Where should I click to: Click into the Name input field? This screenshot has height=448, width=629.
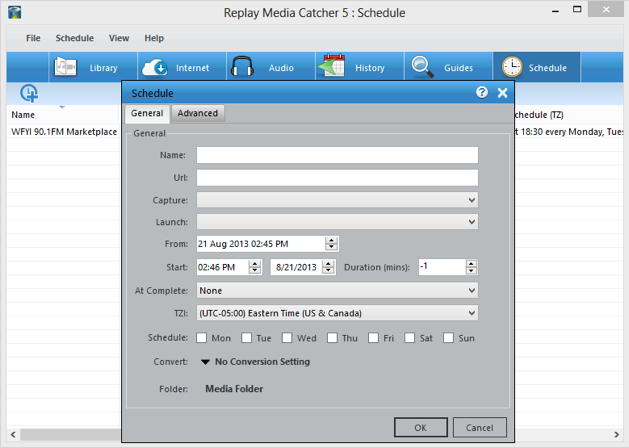point(337,155)
